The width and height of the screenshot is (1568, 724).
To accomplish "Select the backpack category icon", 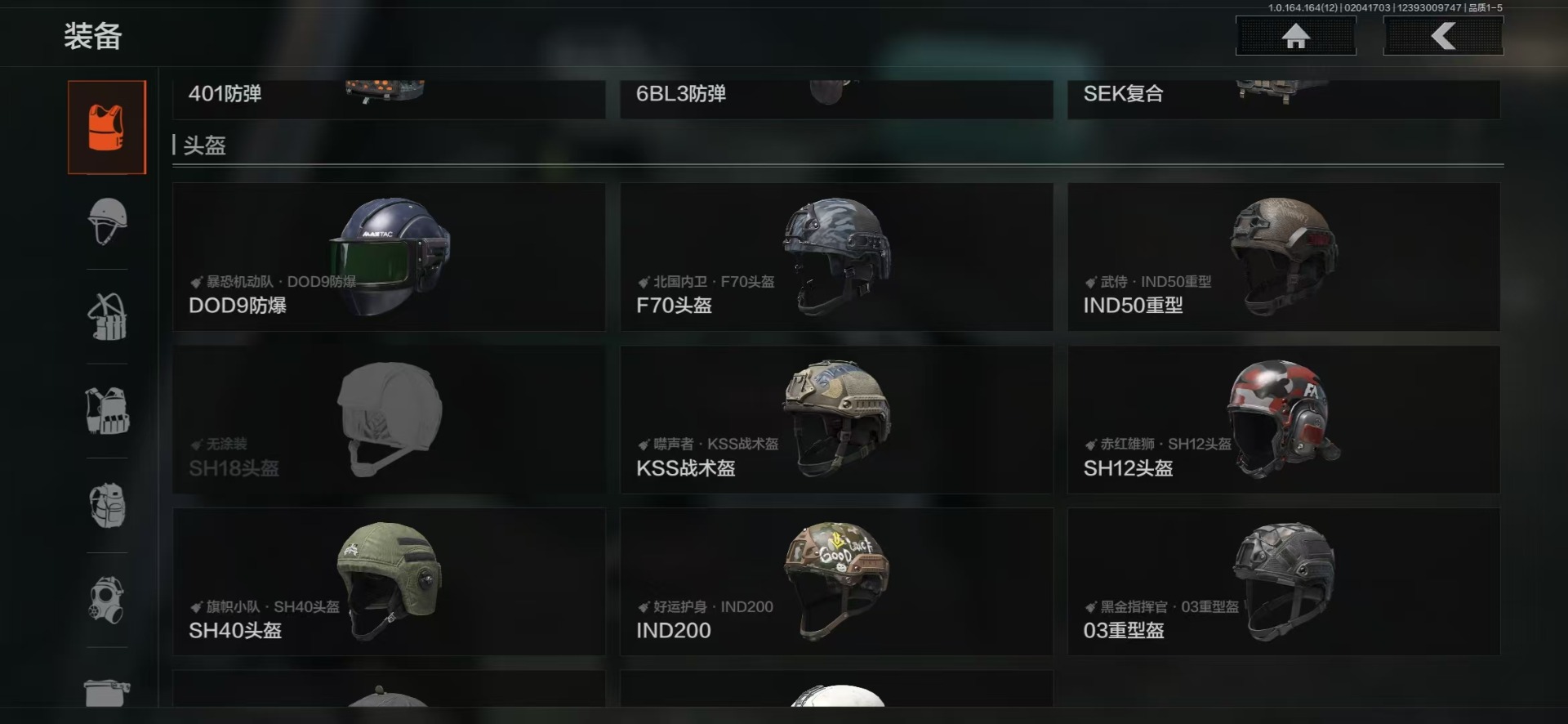I will pyautogui.click(x=107, y=505).
